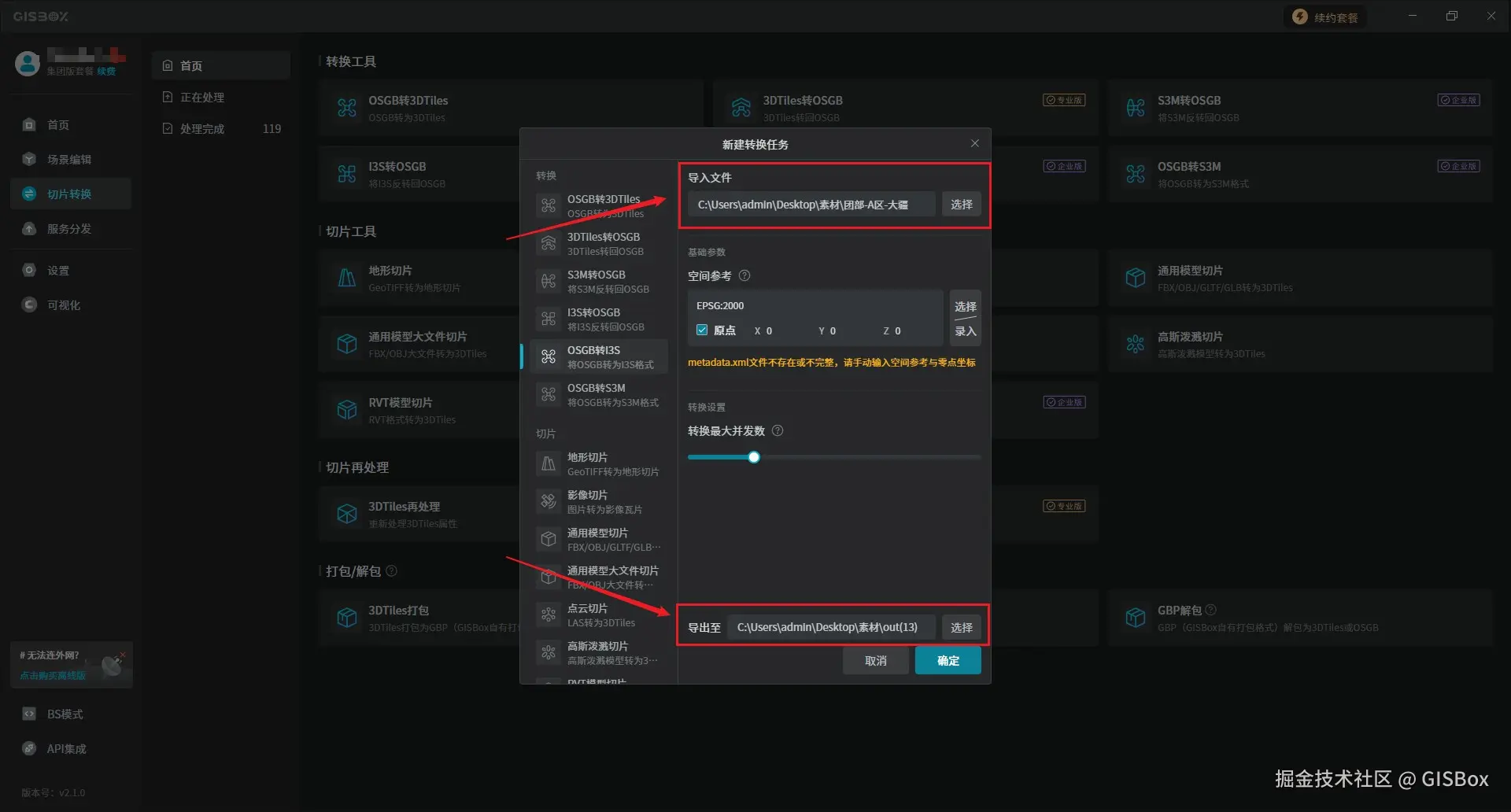Click the S3M转OSGB card icon in background
Image resolution: width=1511 pixels, height=812 pixels.
(x=1136, y=108)
